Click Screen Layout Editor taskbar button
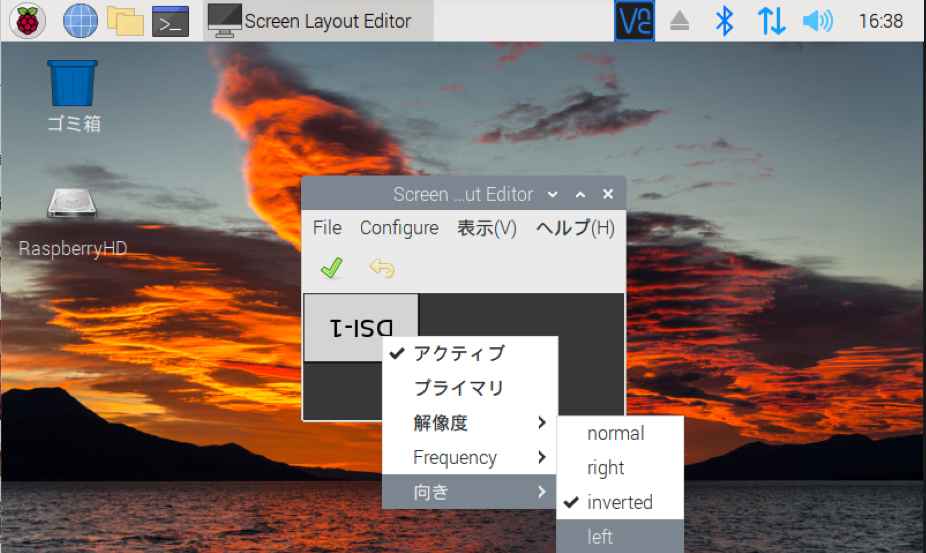 tap(318, 21)
